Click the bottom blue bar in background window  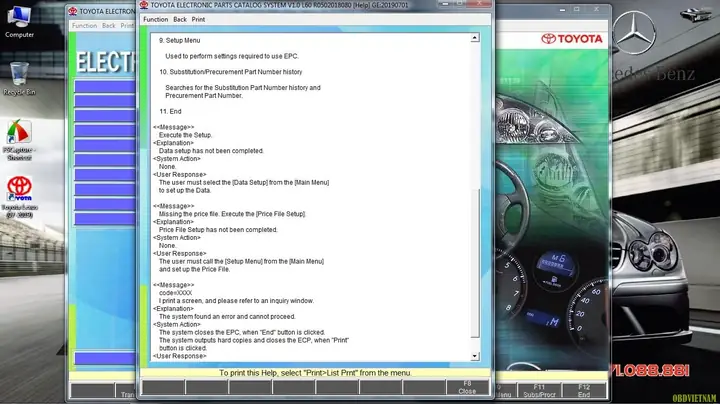(105, 358)
